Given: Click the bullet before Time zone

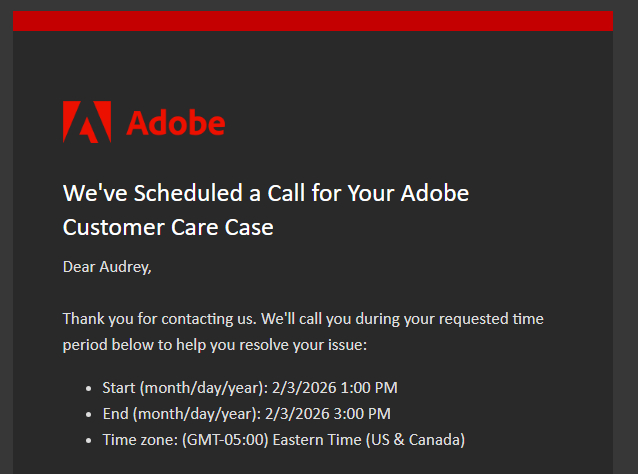Looking at the screenshot, I should [x=89, y=440].
